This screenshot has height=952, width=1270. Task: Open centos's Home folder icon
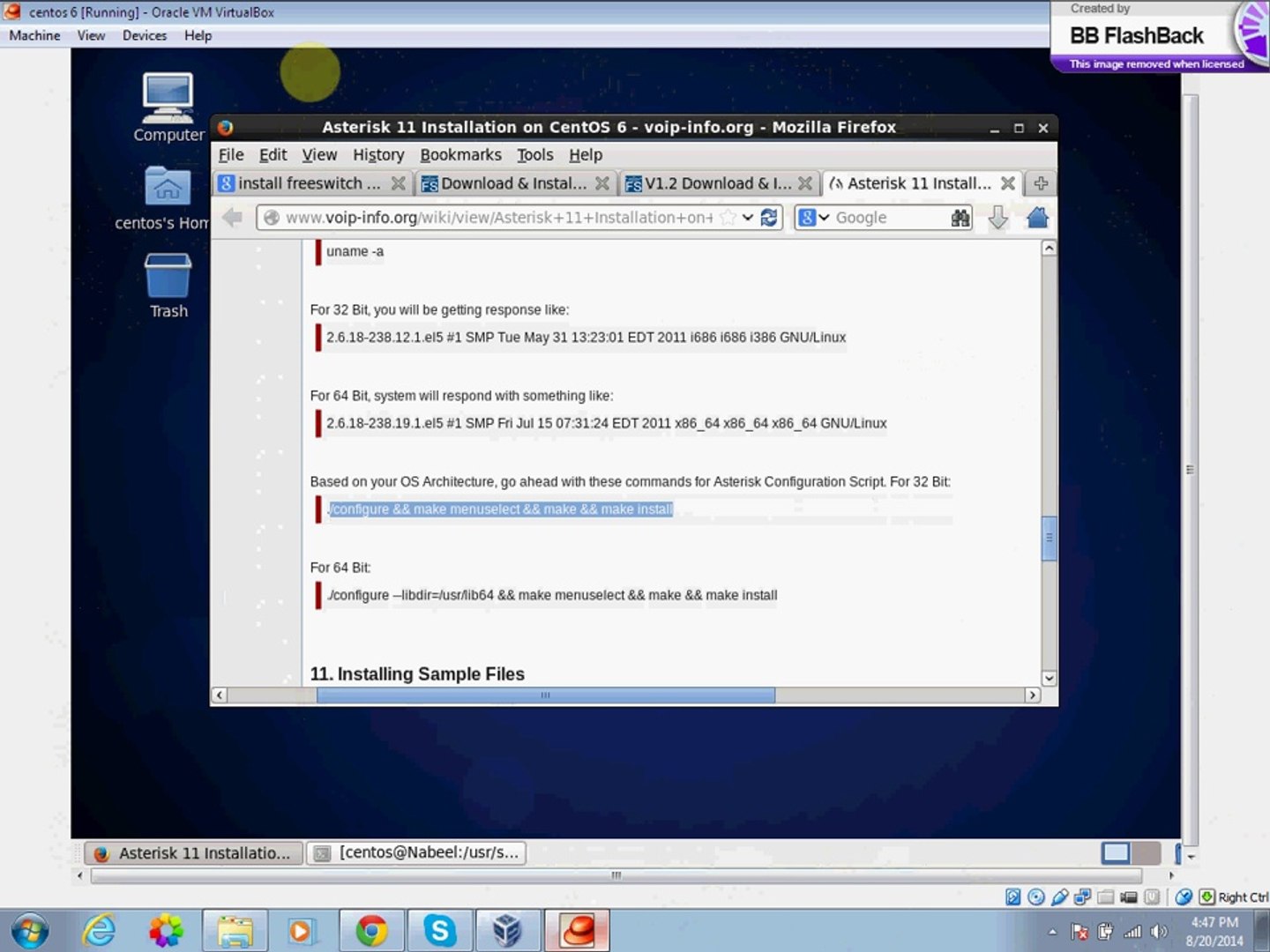[x=166, y=197]
